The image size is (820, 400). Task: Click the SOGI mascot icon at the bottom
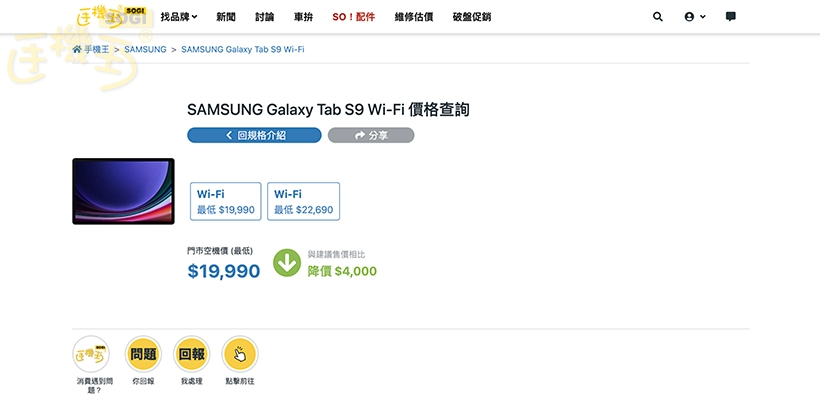pyautogui.click(x=91, y=354)
